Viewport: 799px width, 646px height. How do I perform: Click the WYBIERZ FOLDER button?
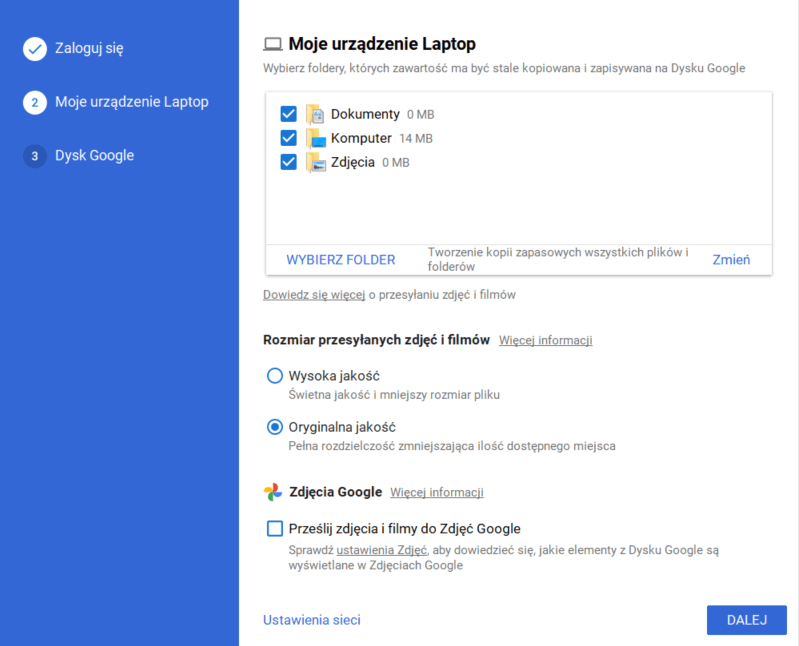pos(340,260)
